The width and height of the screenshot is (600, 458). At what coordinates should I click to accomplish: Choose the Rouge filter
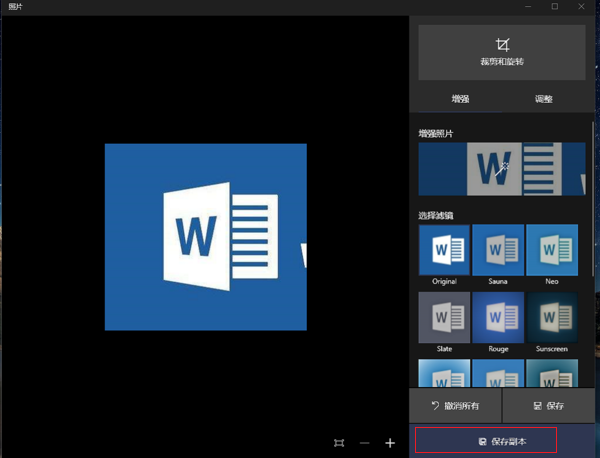click(498, 318)
